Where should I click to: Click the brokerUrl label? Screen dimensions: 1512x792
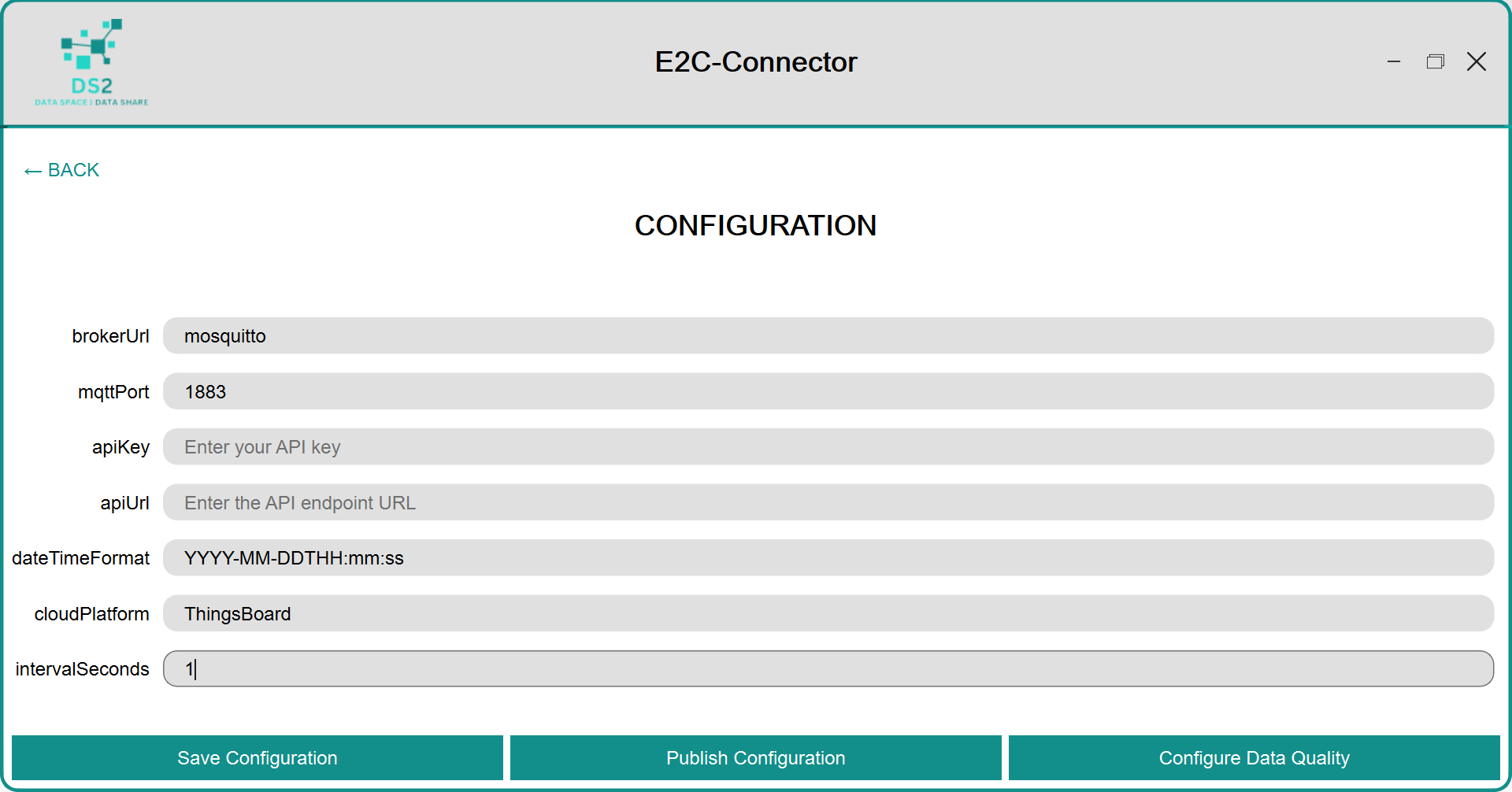110,336
